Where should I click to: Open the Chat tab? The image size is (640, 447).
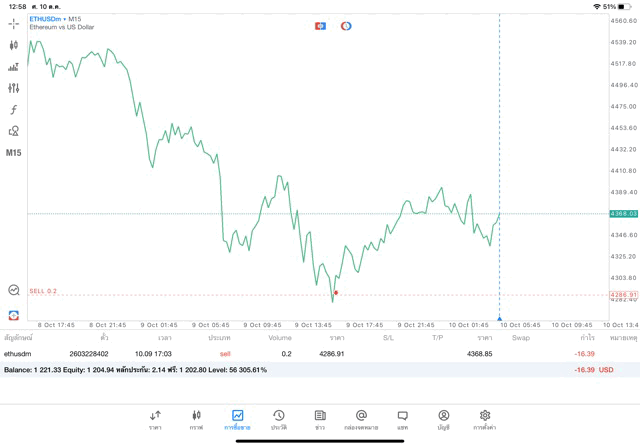(403, 419)
